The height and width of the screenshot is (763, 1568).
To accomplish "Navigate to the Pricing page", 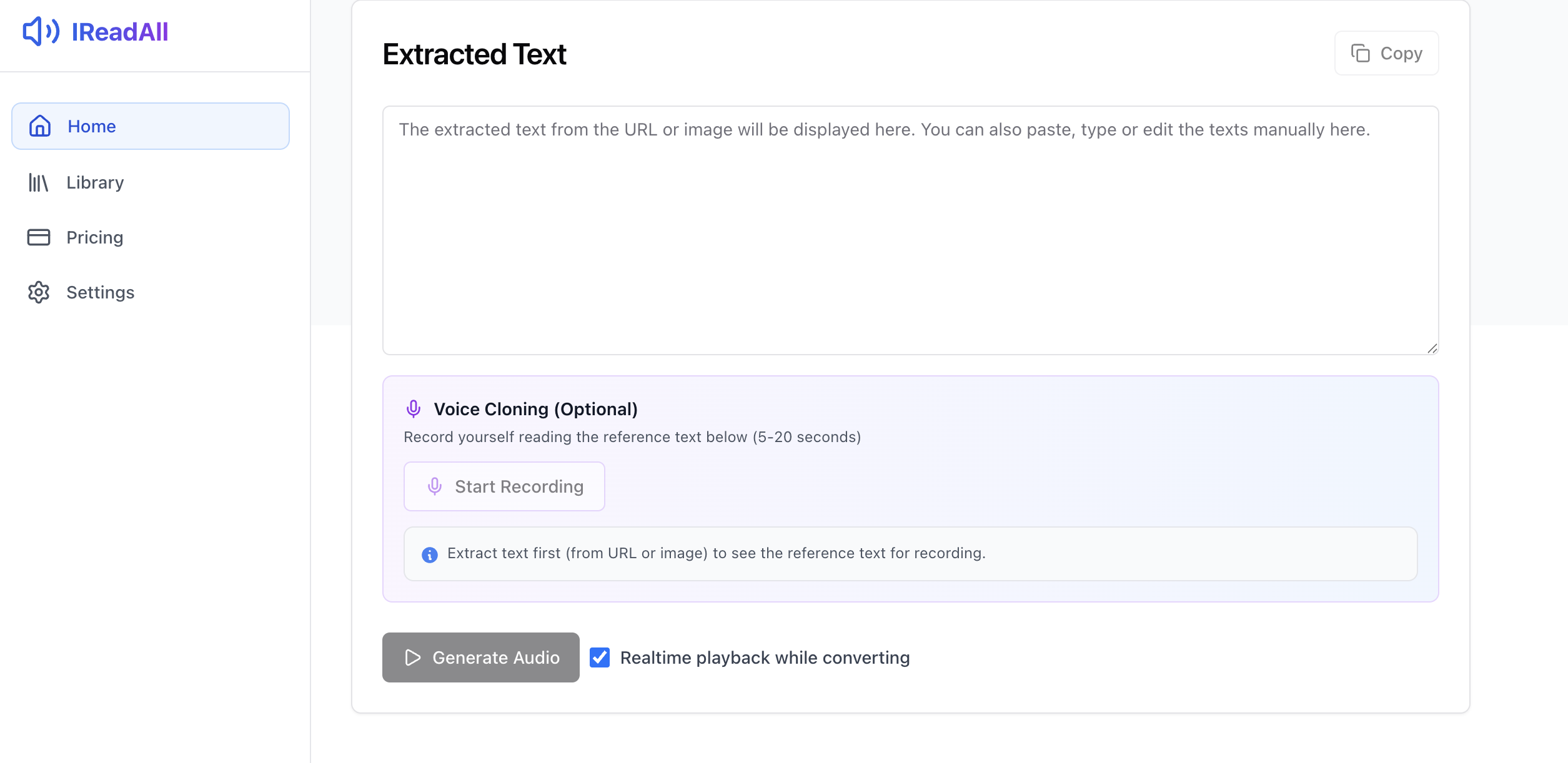I will pyautogui.click(x=94, y=237).
